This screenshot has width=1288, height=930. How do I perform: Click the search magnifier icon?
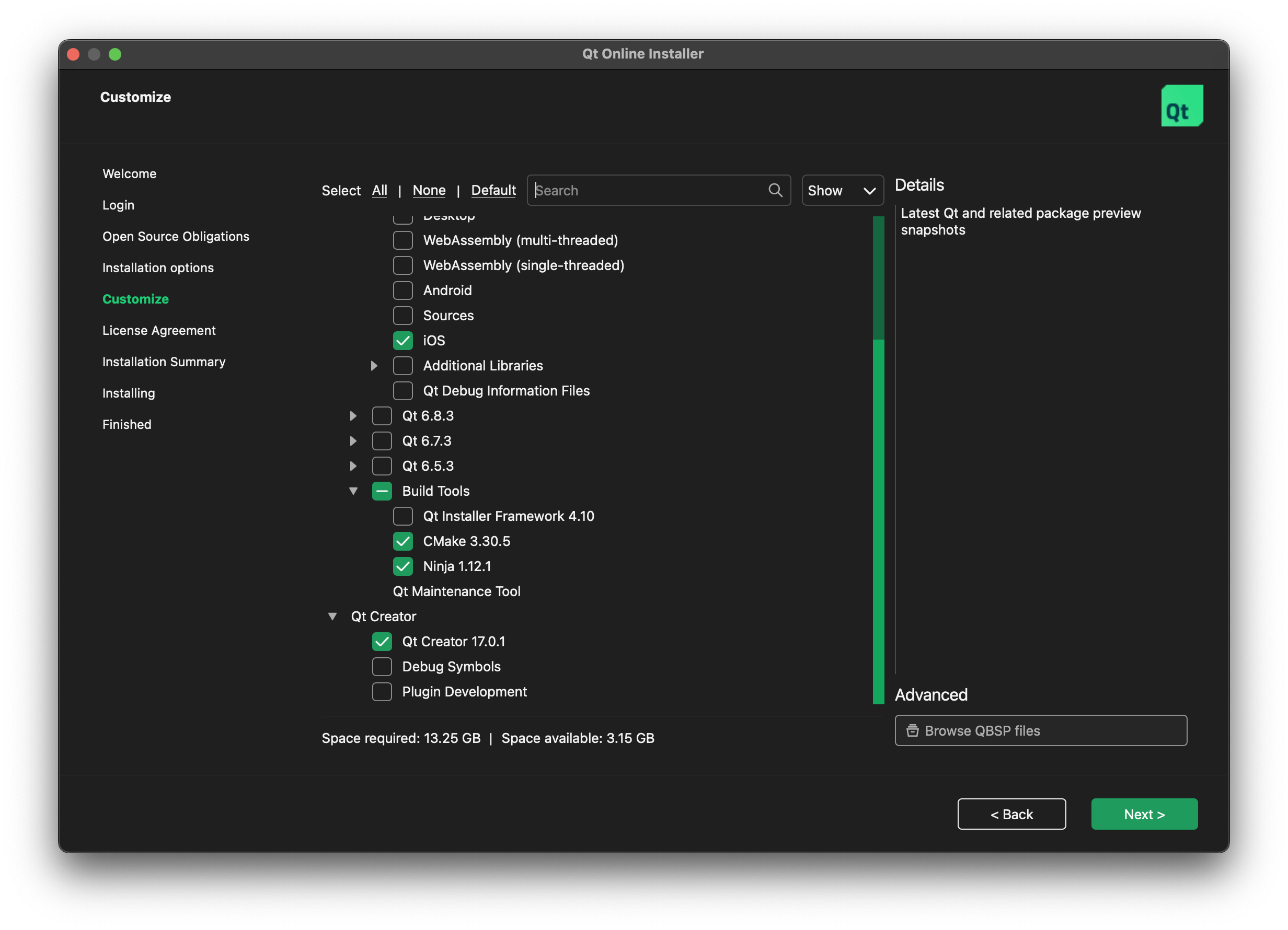[x=775, y=190]
